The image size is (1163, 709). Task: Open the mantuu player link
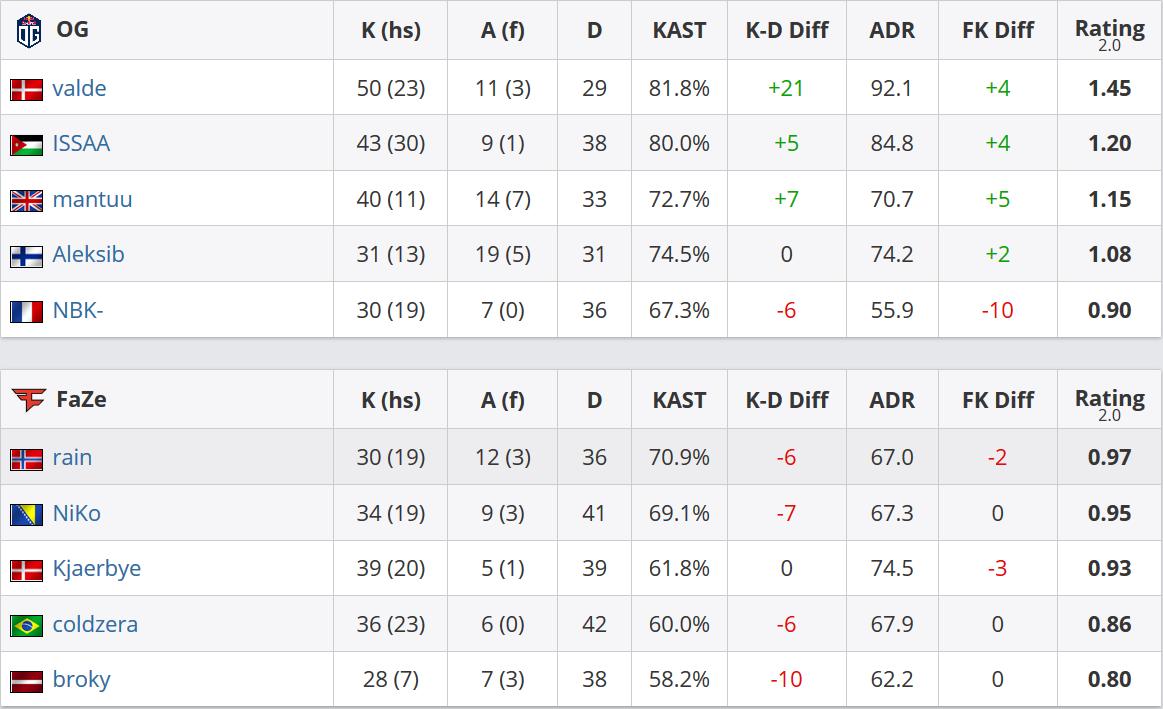tap(92, 199)
